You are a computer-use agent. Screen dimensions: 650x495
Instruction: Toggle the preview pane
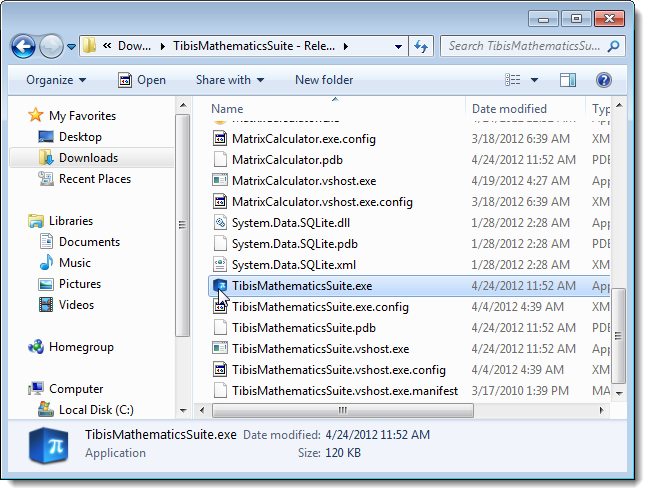tap(568, 80)
